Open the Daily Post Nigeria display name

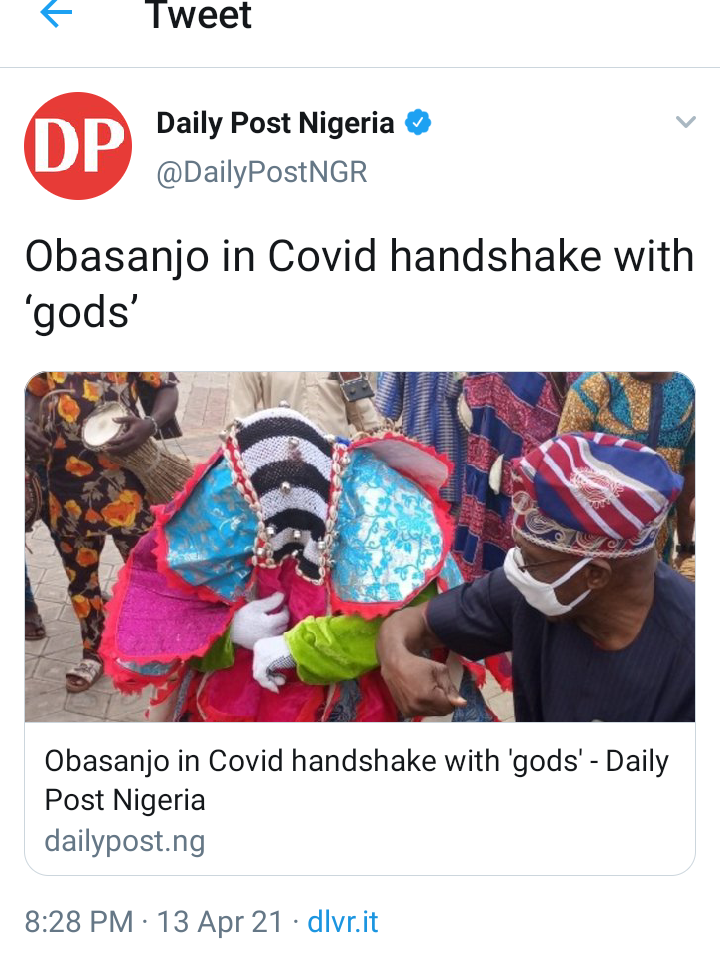pos(275,122)
